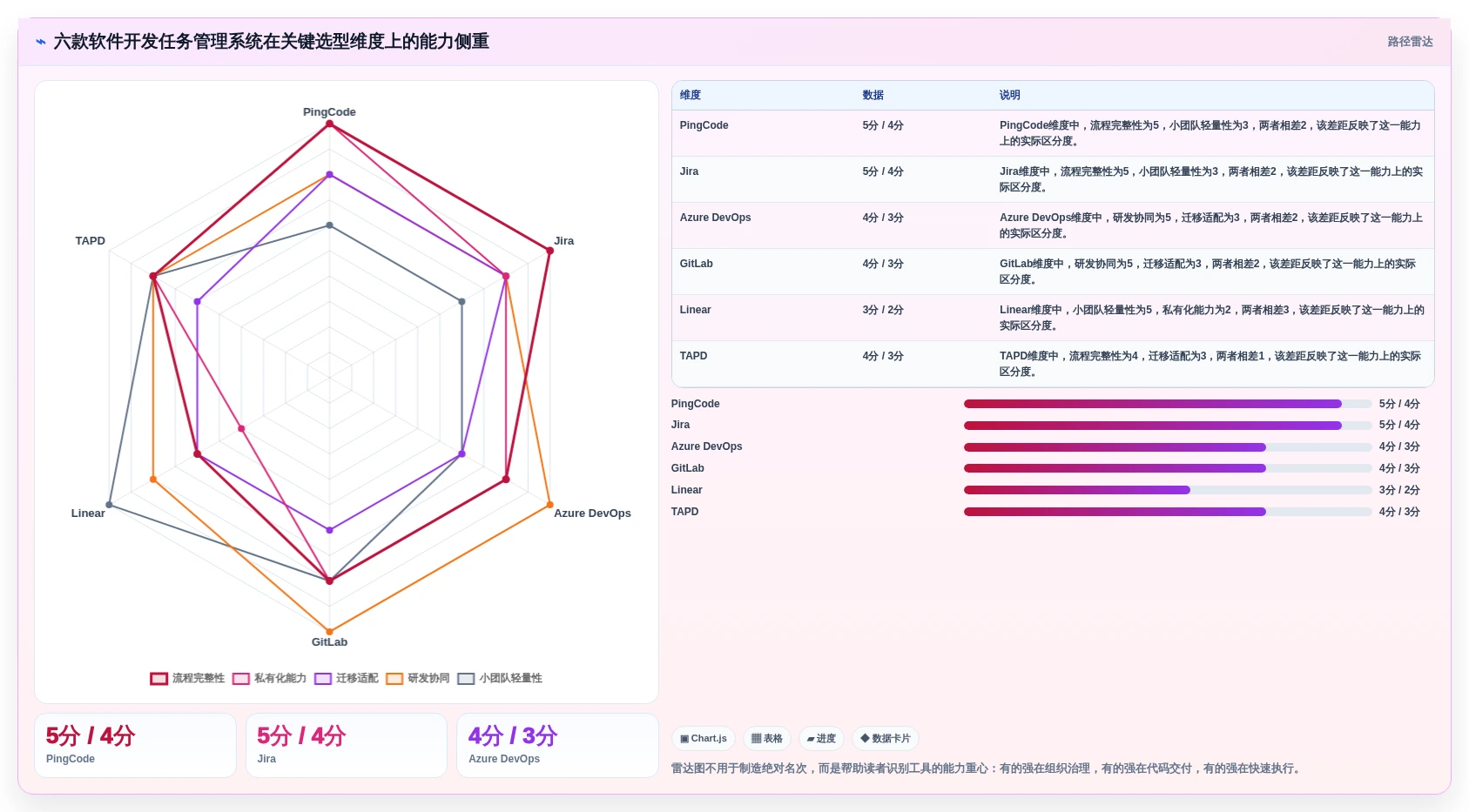Click the Azure DevOps row name in table
The width and height of the screenshot is (1469, 812).
(x=715, y=218)
